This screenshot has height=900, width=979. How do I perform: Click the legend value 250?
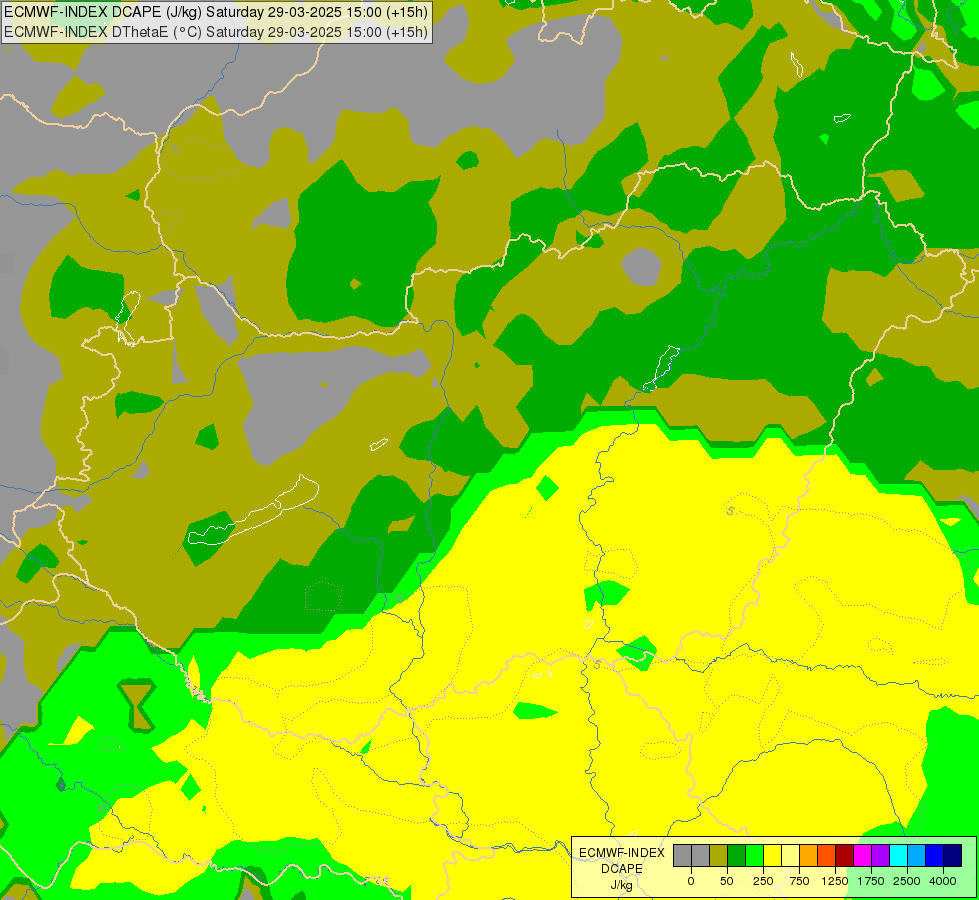763,881
